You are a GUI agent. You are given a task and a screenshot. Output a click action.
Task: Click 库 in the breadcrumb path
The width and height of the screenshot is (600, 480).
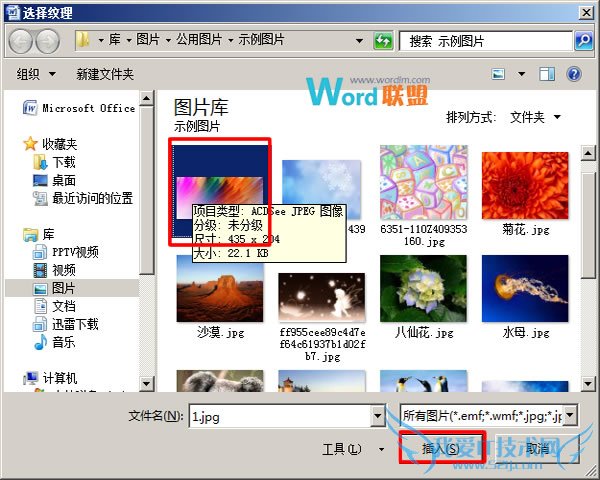[x=114, y=40]
